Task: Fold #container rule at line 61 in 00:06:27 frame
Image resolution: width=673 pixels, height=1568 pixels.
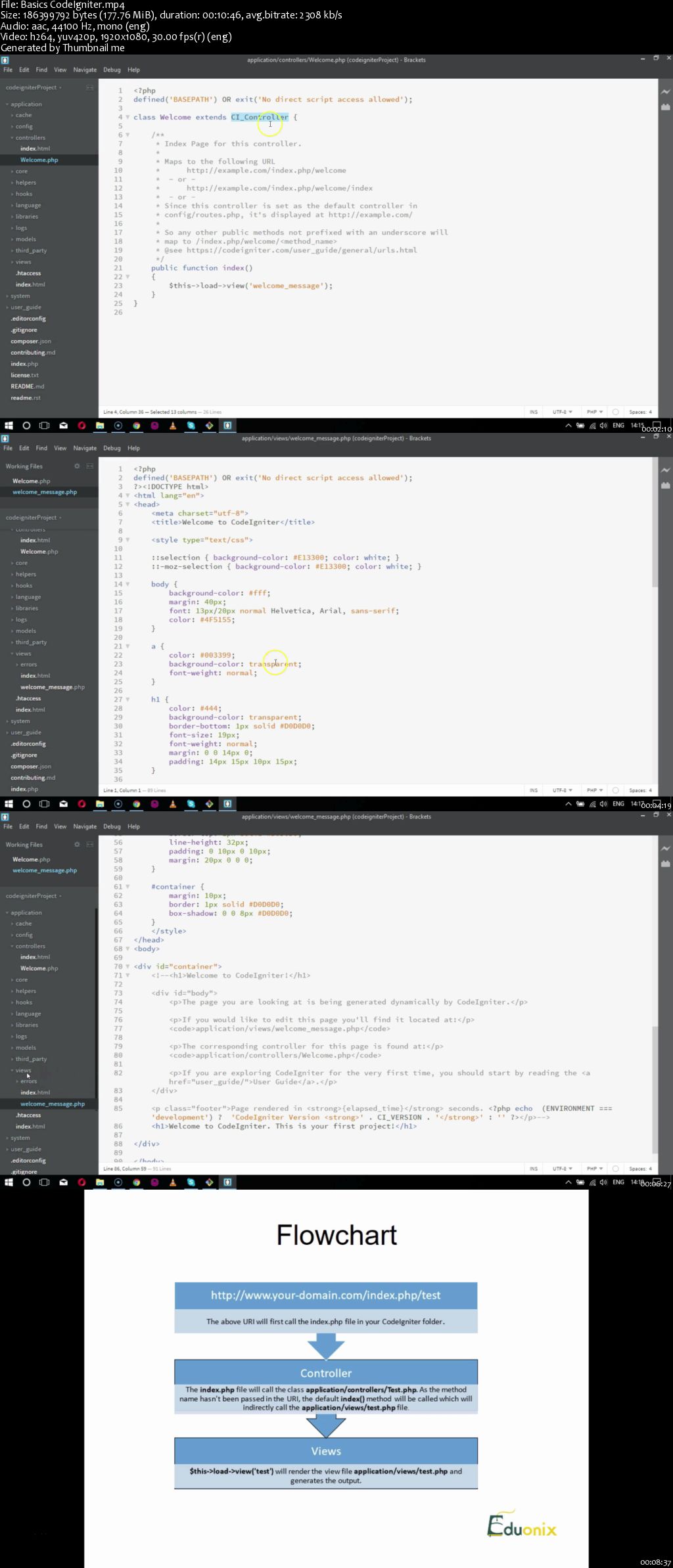Action: 128,887
